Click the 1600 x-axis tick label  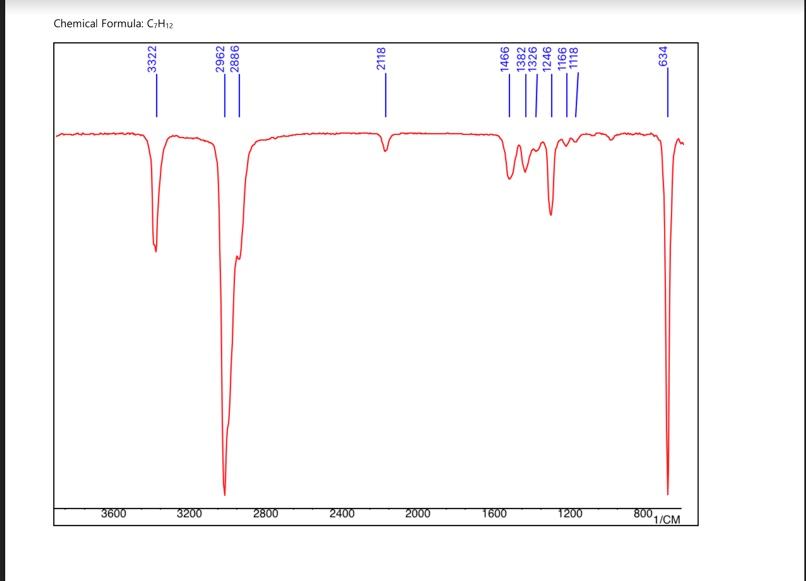pos(494,514)
